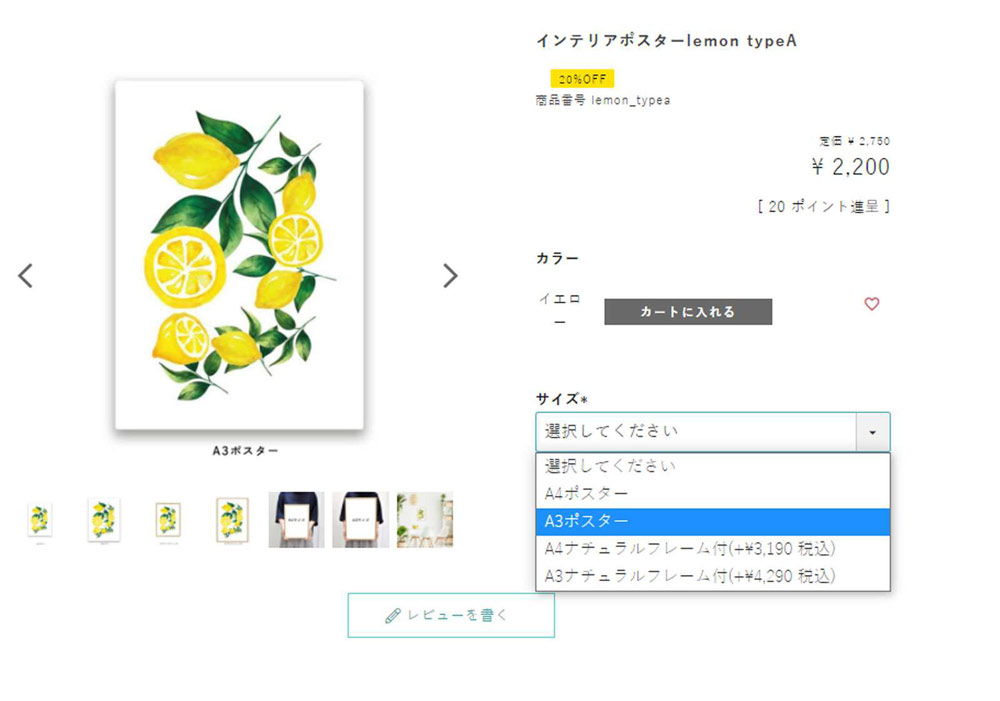Select A3ナチュラルフレーム付 option

(712, 576)
